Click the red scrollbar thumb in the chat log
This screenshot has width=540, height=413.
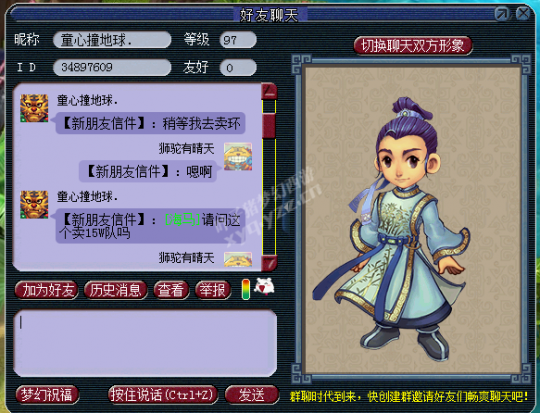point(269,126)
